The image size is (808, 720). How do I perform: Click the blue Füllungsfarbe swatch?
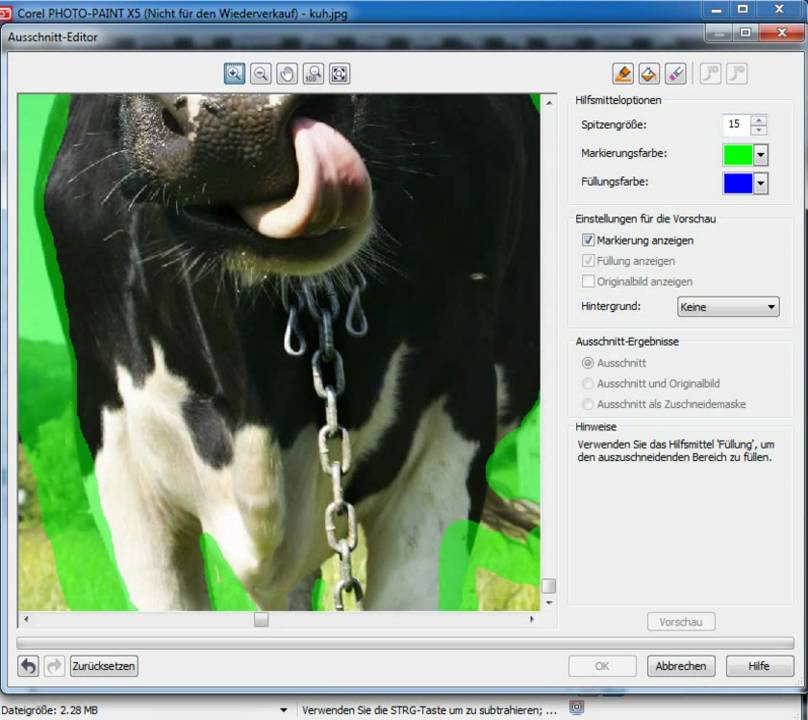[738, 183]
